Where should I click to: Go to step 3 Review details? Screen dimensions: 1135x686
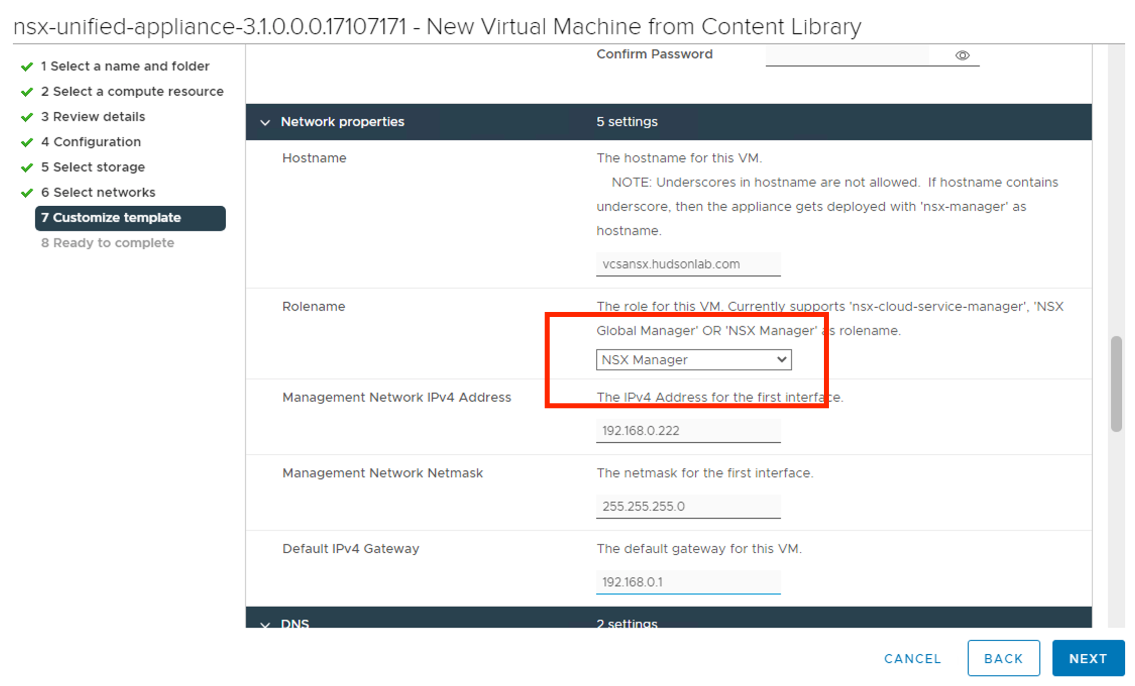93,117
